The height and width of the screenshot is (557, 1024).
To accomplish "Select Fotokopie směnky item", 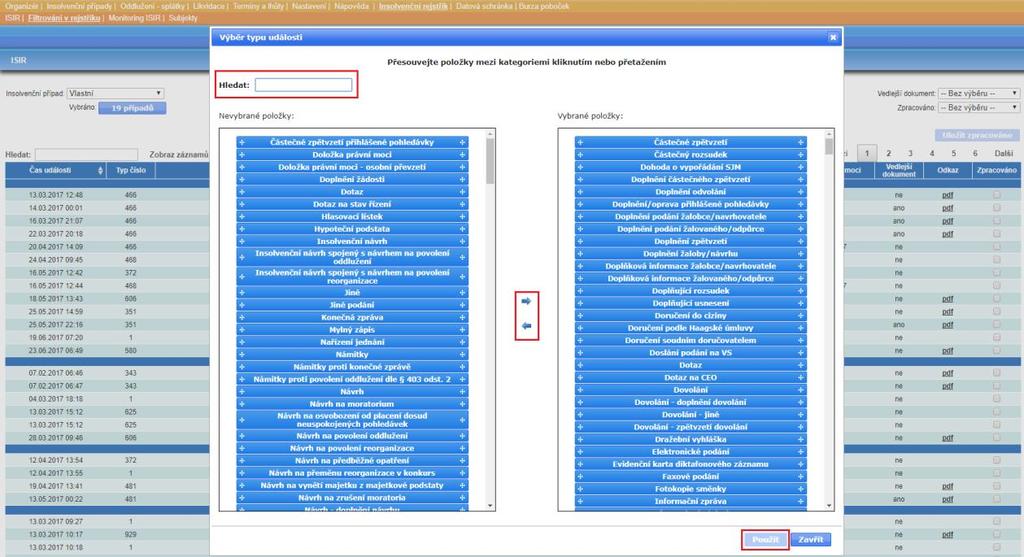I will point(690,489).
